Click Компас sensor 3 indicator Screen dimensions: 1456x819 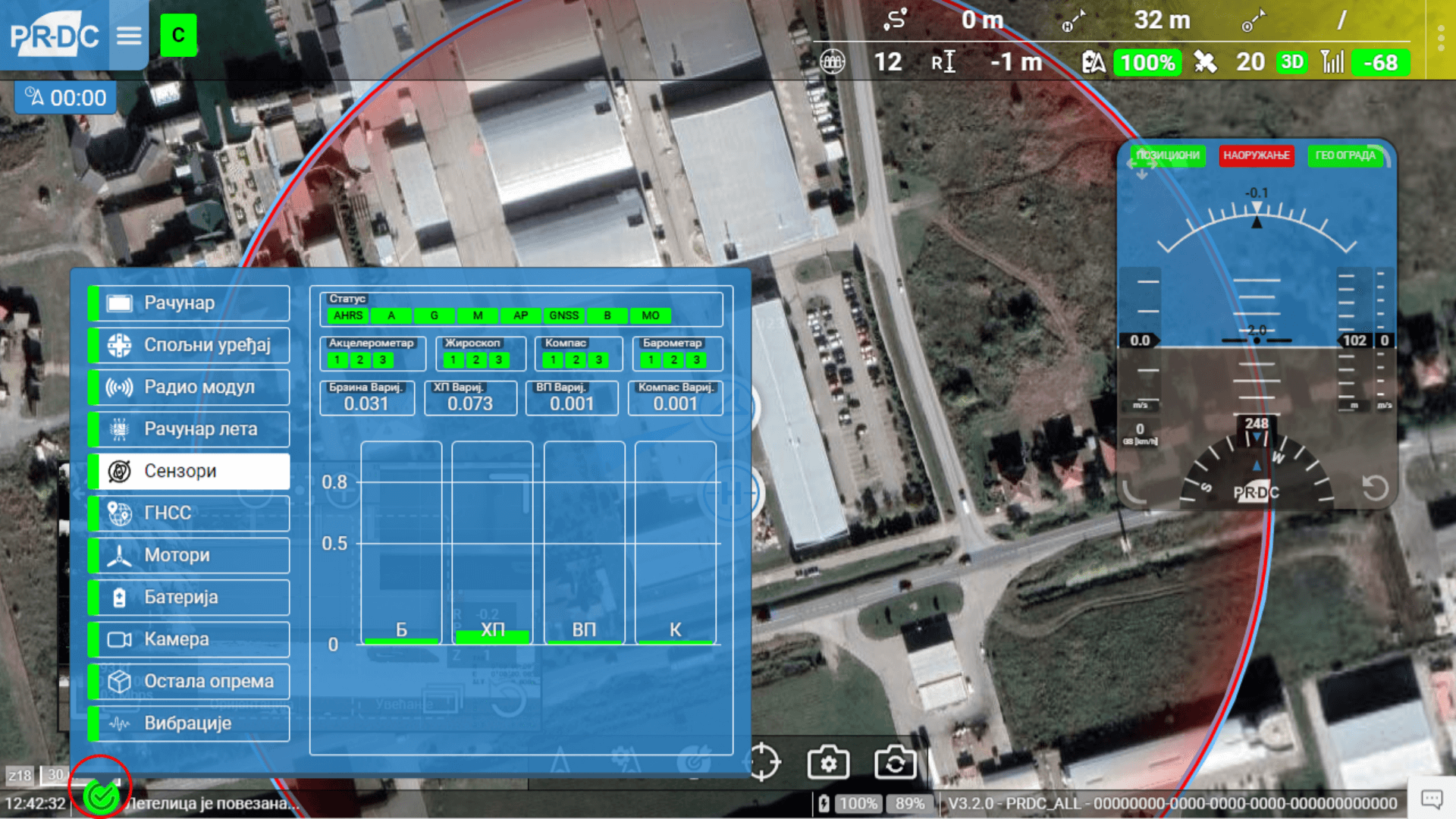click(598, 360)
